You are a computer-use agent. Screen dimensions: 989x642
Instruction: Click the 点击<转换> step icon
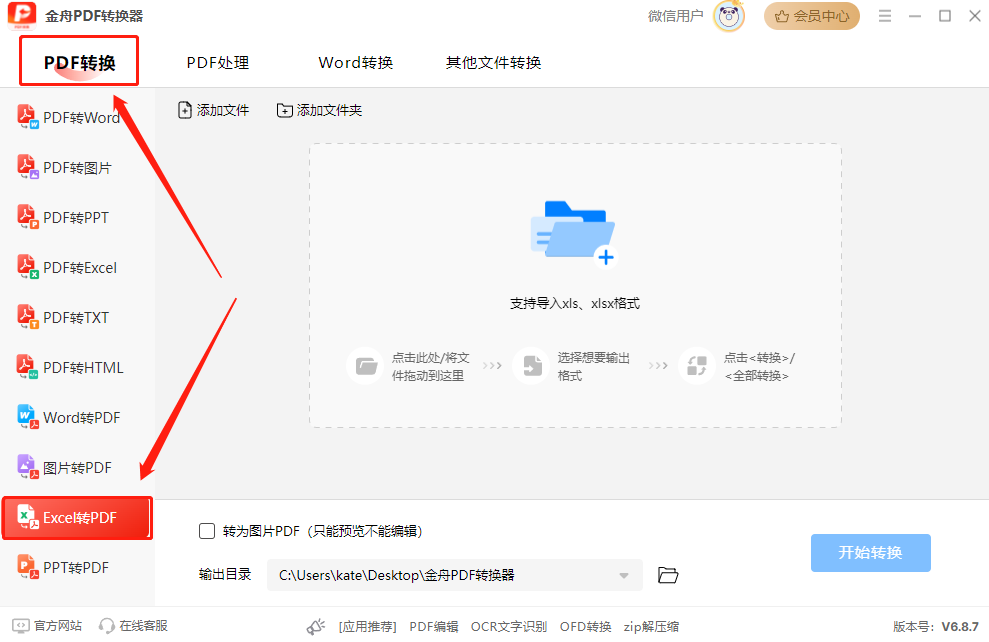[697, 366]
